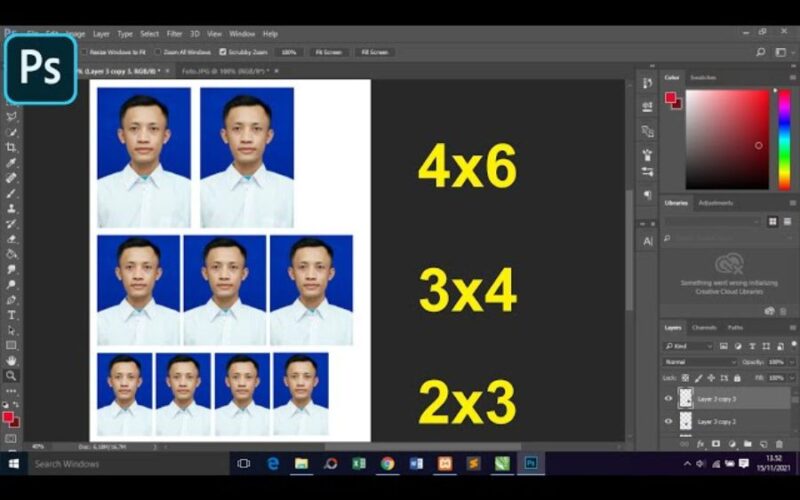Hide the Layer 3 copy 3 layer
The width and height of the screenshot is (800, 500).
(668, 398)
